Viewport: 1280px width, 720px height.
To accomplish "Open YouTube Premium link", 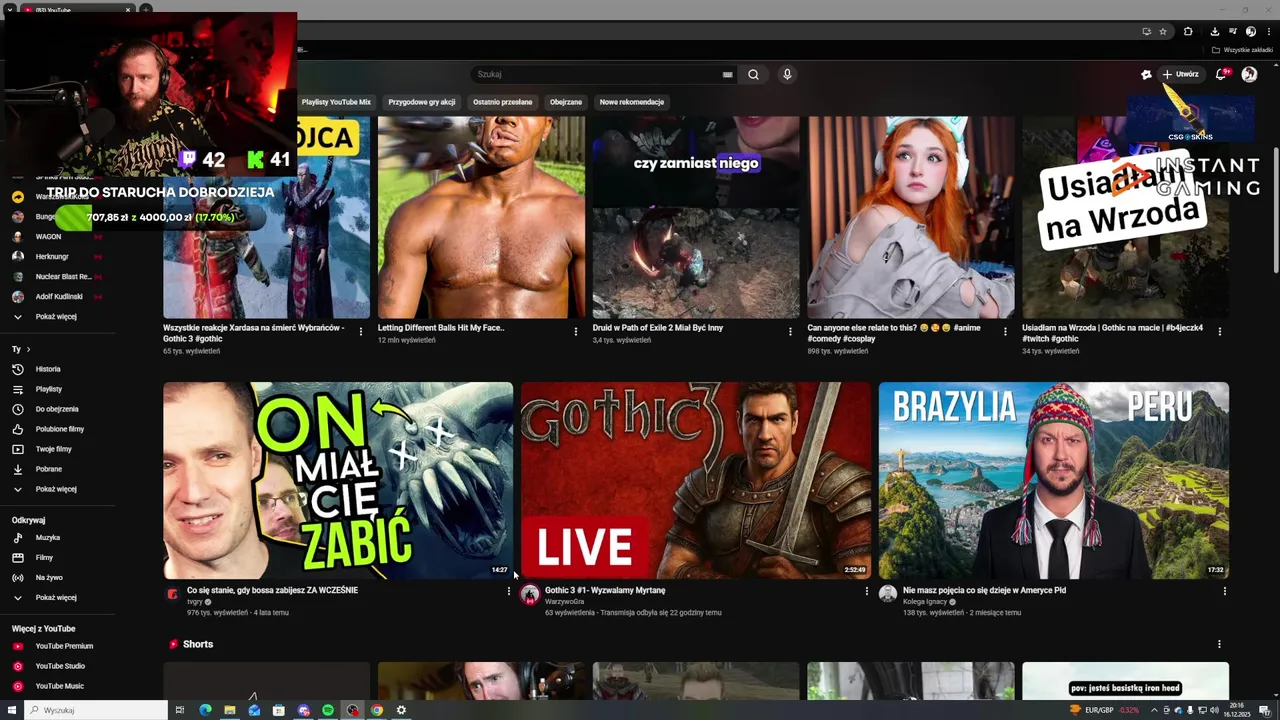I will point(64,646).
